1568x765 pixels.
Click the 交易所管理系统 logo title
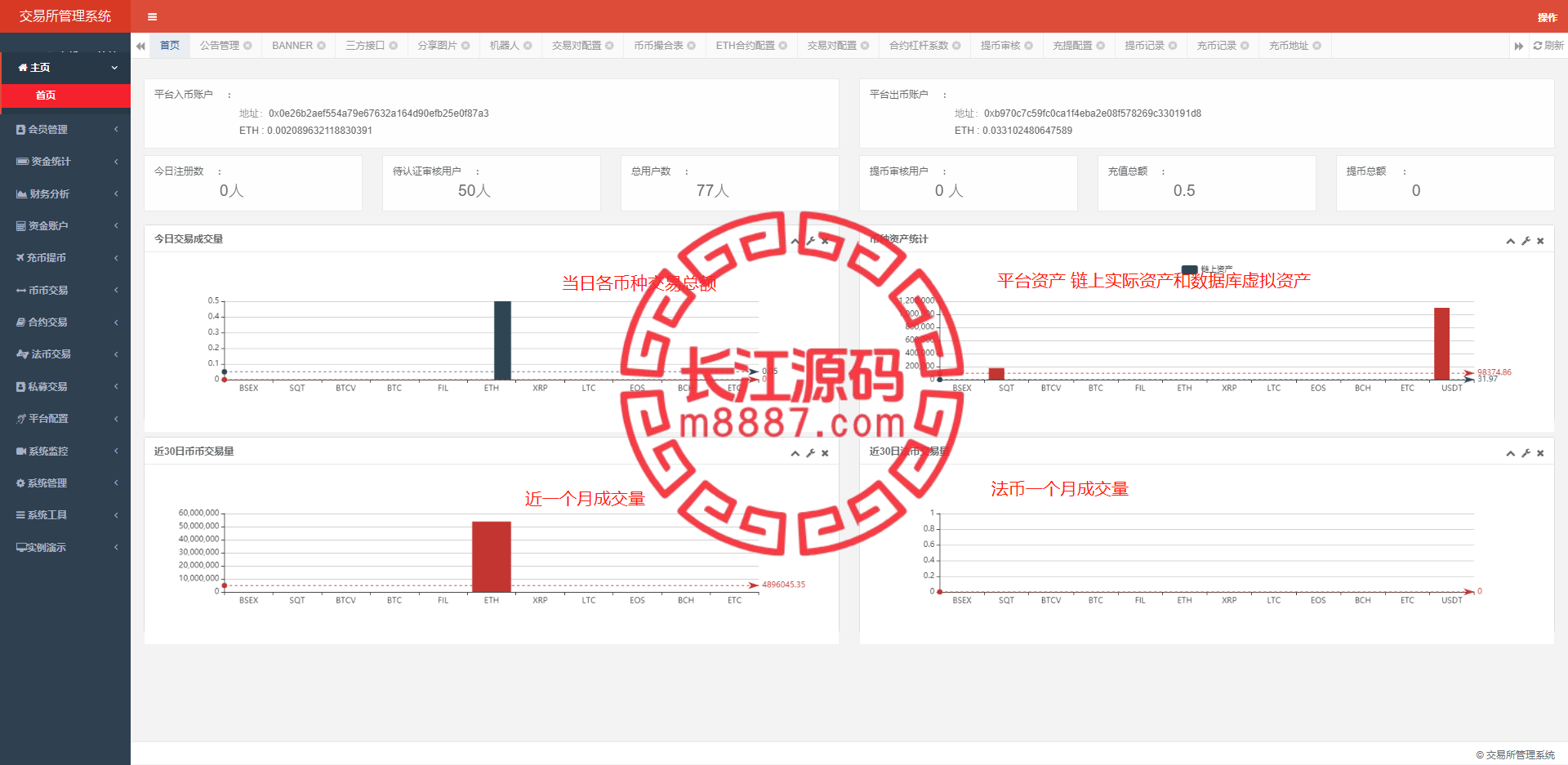click(x=65, y=16)
